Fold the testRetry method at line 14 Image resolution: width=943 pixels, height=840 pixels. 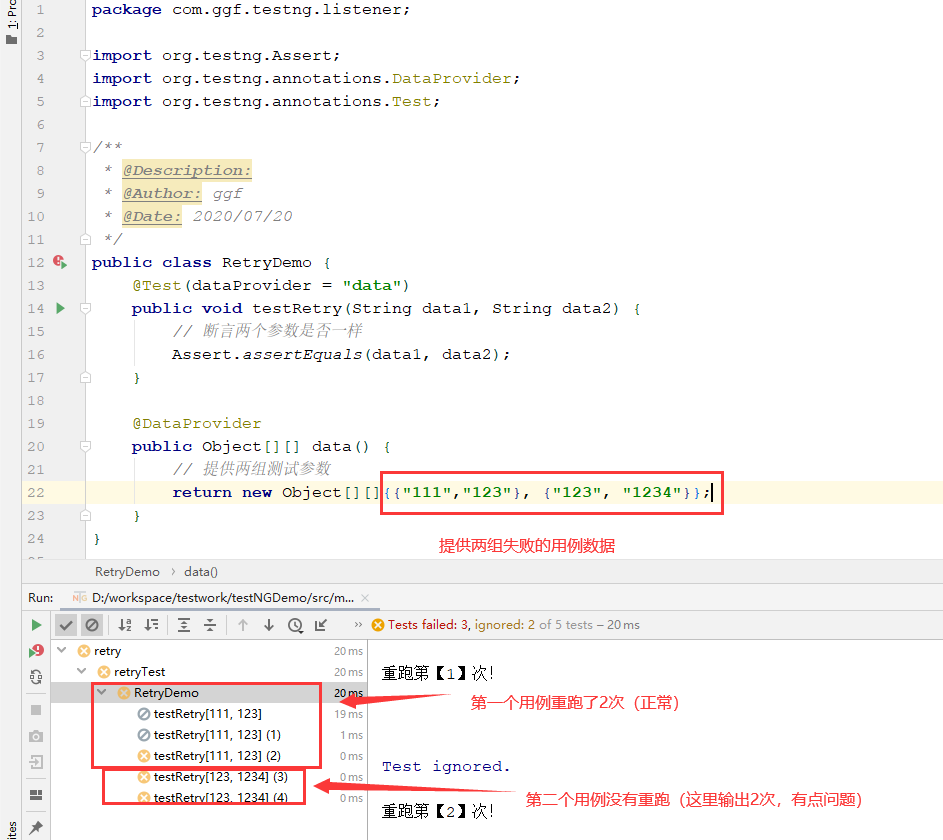(x=85, y=308)
